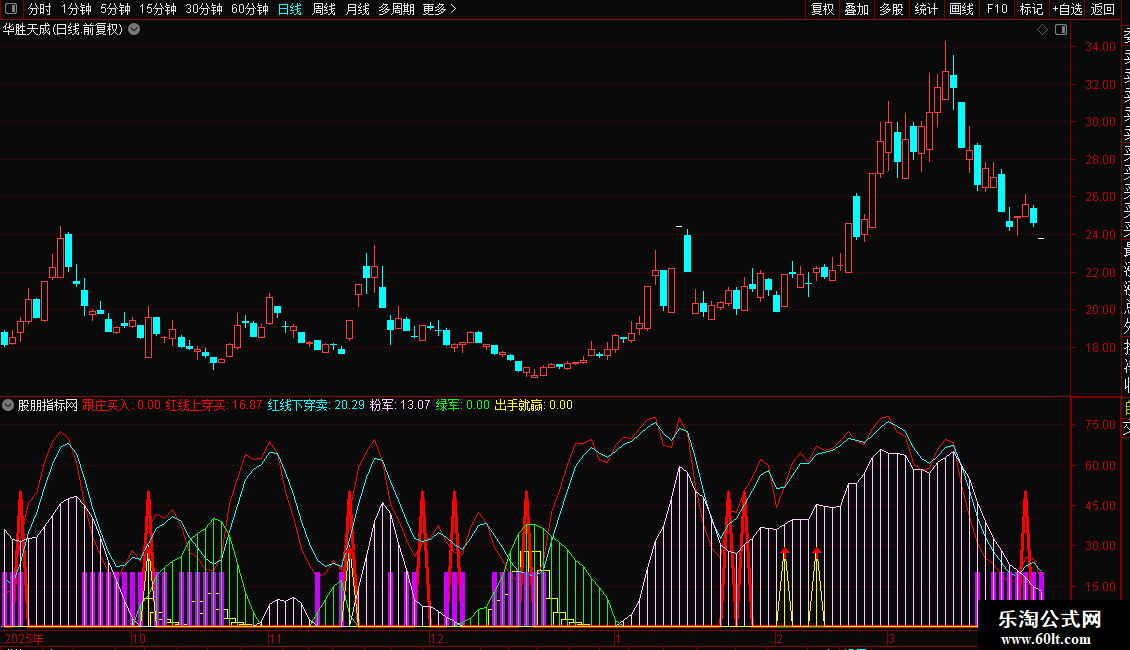The width and height of the screenshot is (1130, 650).
Task: Toggle the side panel icon beside the diamond
Action: coord(1061,30)
